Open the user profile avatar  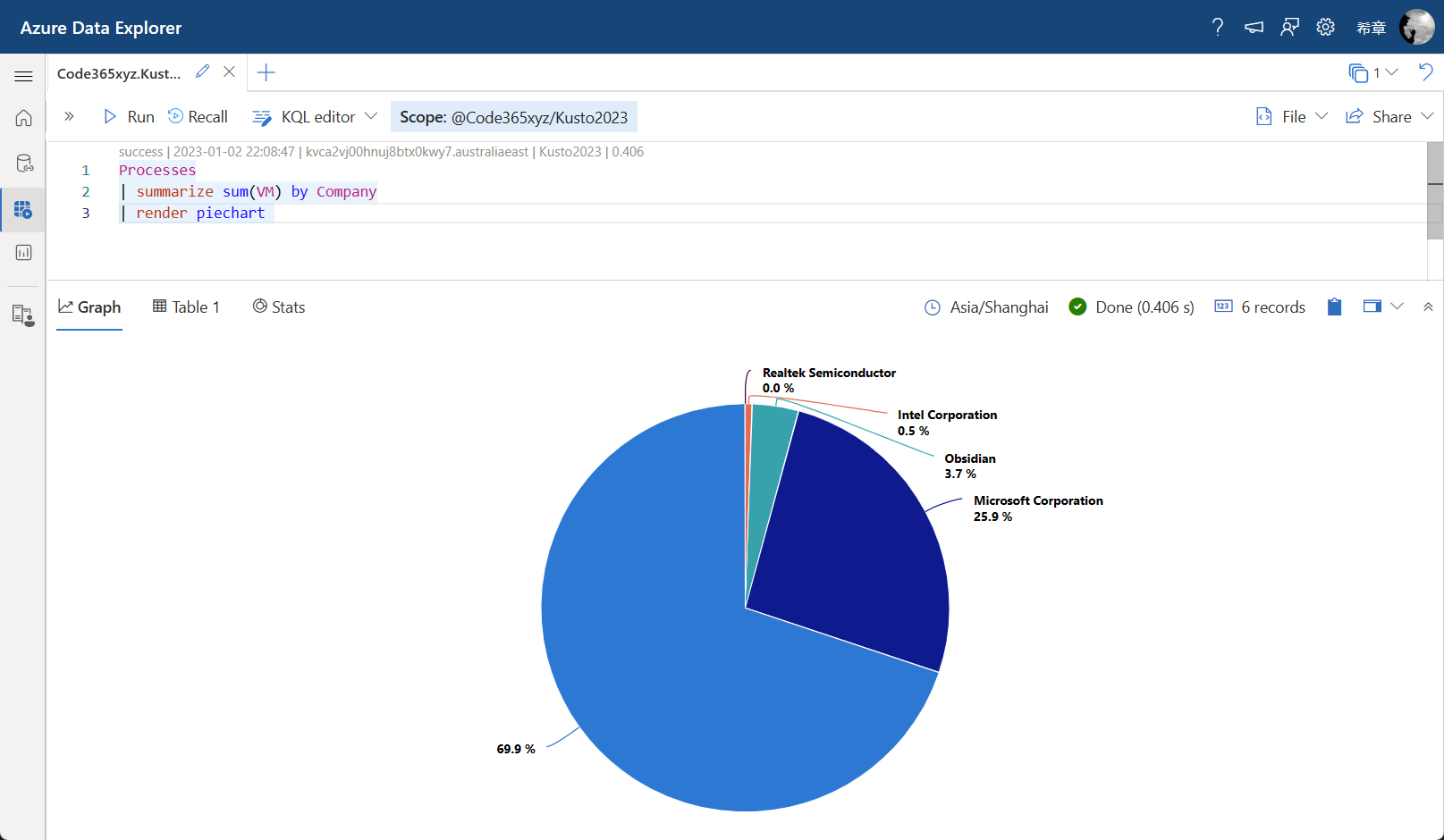tap(1416, 27)
